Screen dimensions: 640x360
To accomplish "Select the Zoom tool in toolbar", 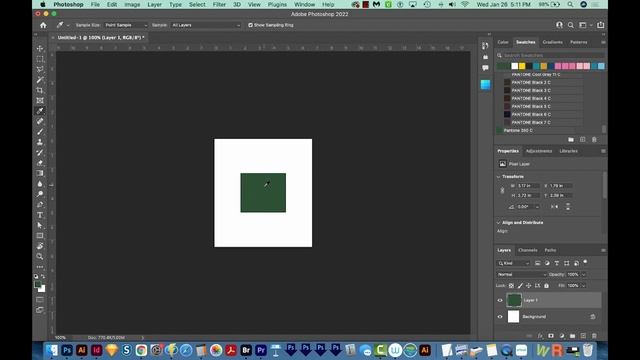I will click(x=40, y=257).
